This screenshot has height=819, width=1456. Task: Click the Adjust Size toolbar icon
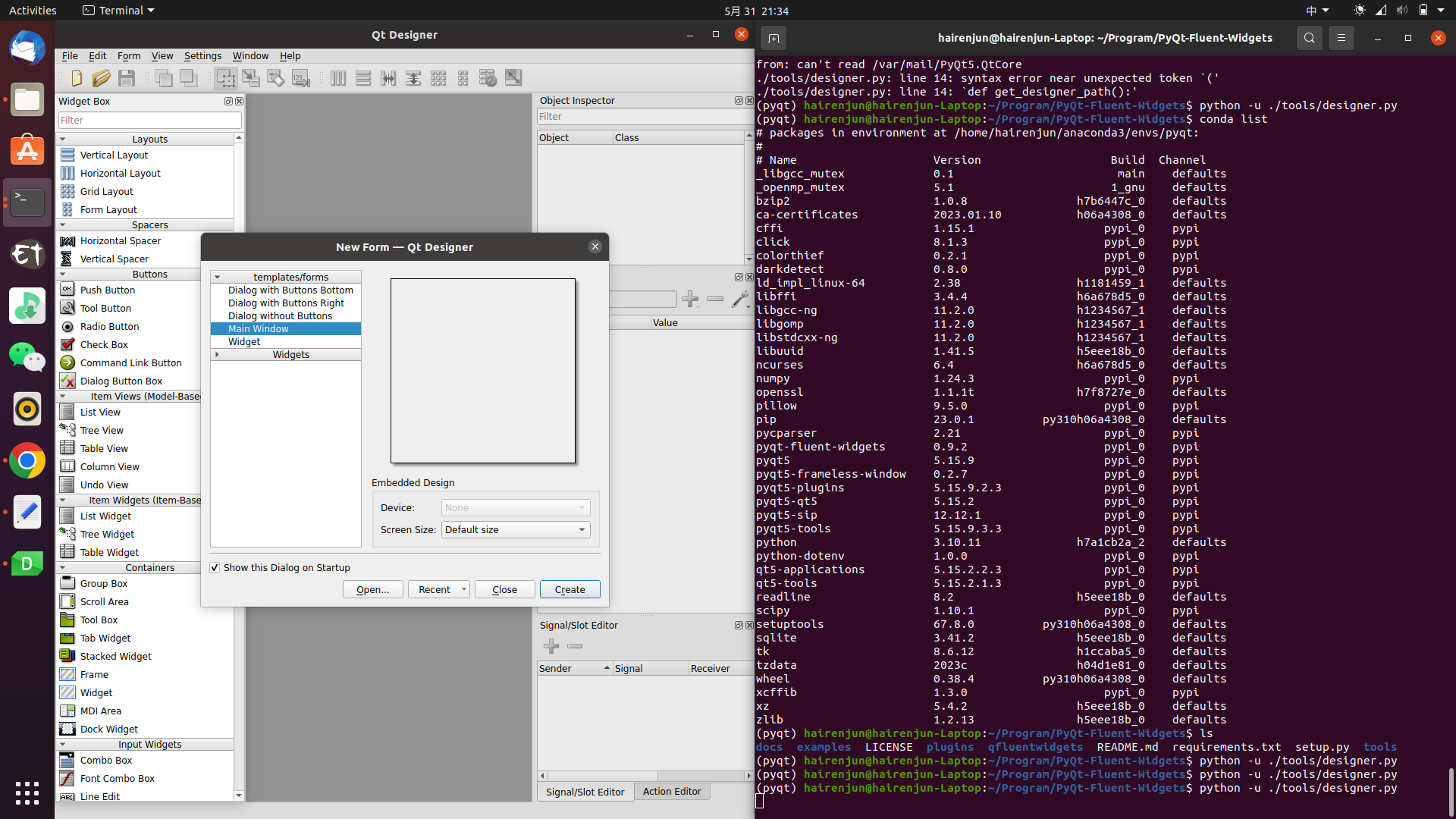point(513,78)
